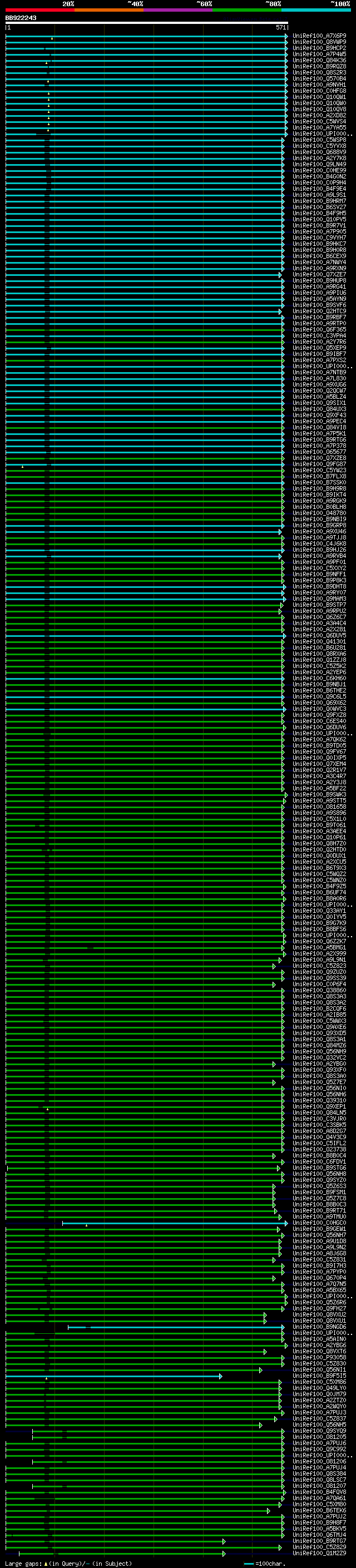Select the UniRef100_A5BKV5 label
Image resolution: width=356 pixels, height=1568 pixels.
pyautogui.click(x=319, y=1529)
